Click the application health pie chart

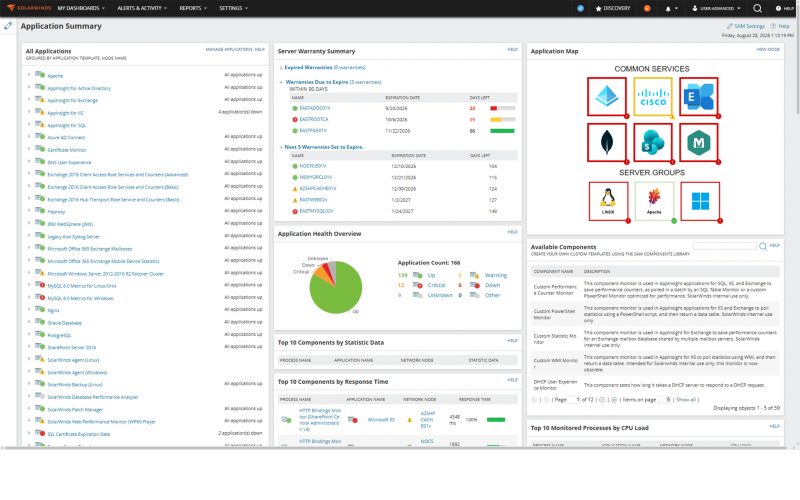[x=336, y=287]
